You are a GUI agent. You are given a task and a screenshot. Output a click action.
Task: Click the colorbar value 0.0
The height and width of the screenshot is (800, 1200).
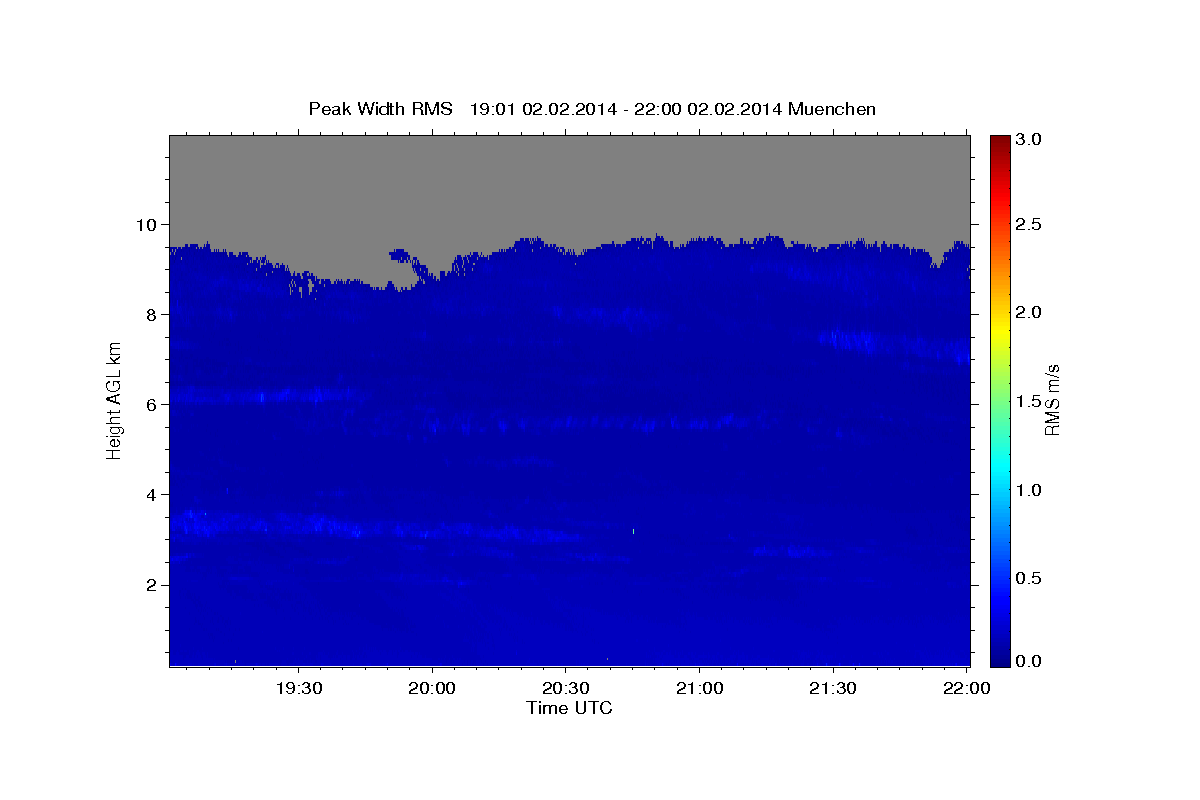tap(1030, 661)
